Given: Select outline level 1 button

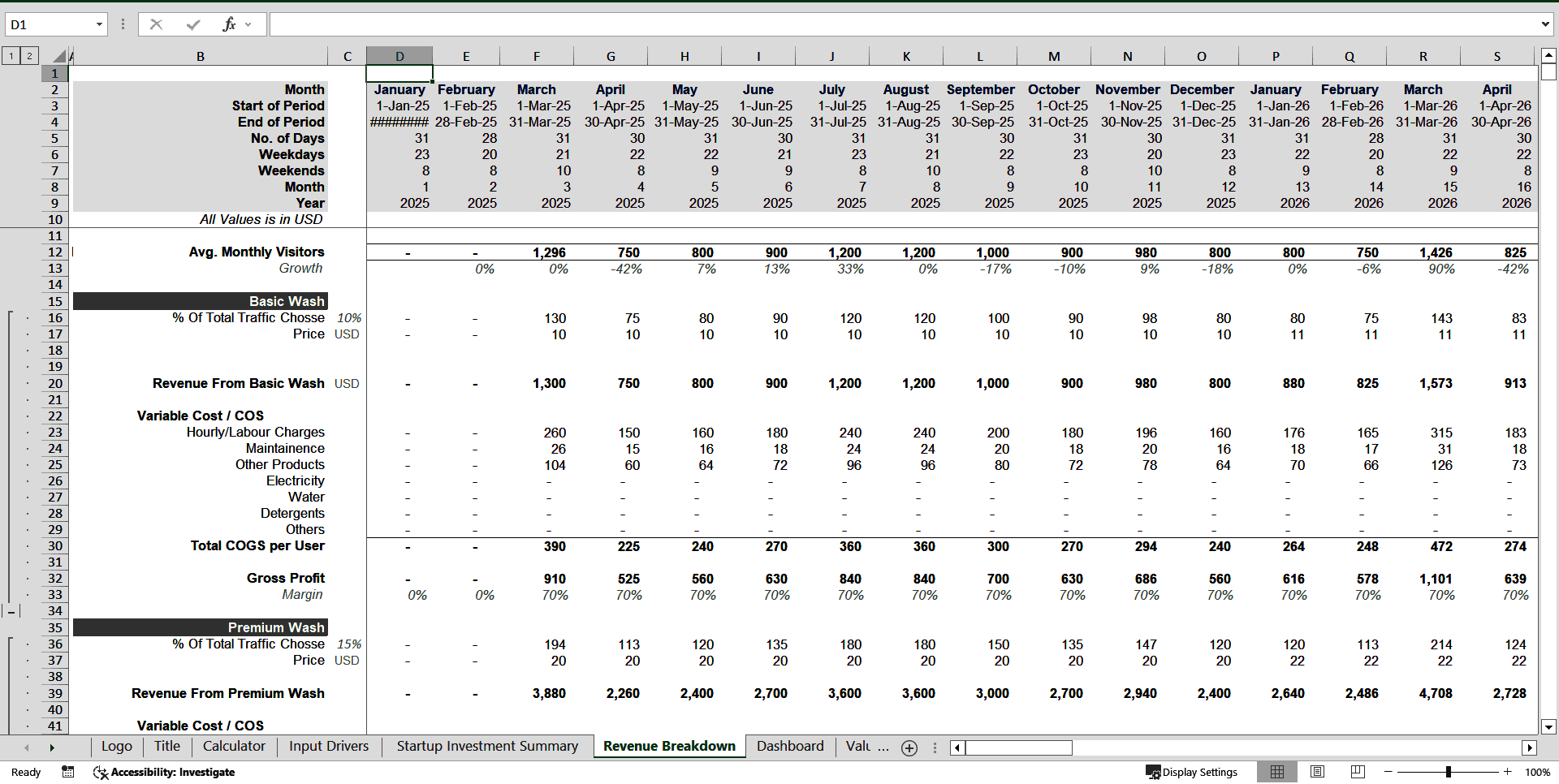Looking at the screenshot, I should [x=11, y=56].
